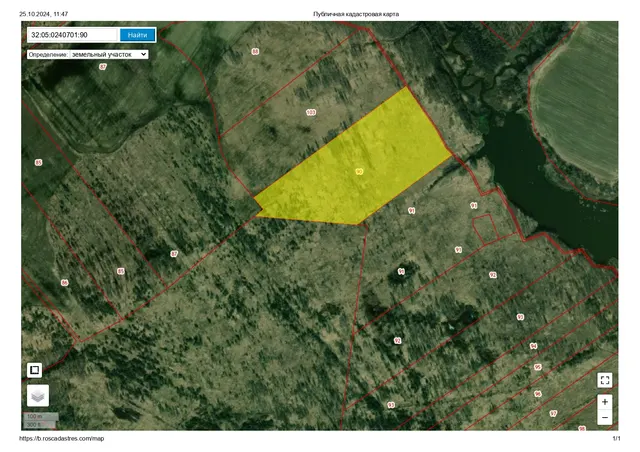Click the Найти search button
Screen dimensions: 640x452
coord(138,35)
